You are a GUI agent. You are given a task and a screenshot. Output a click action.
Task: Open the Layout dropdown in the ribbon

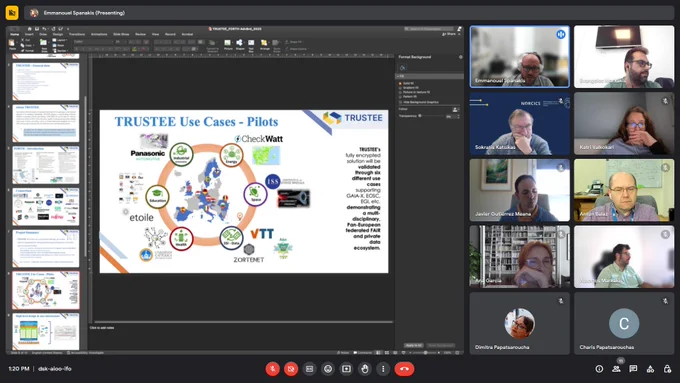(x=59, y=40)
